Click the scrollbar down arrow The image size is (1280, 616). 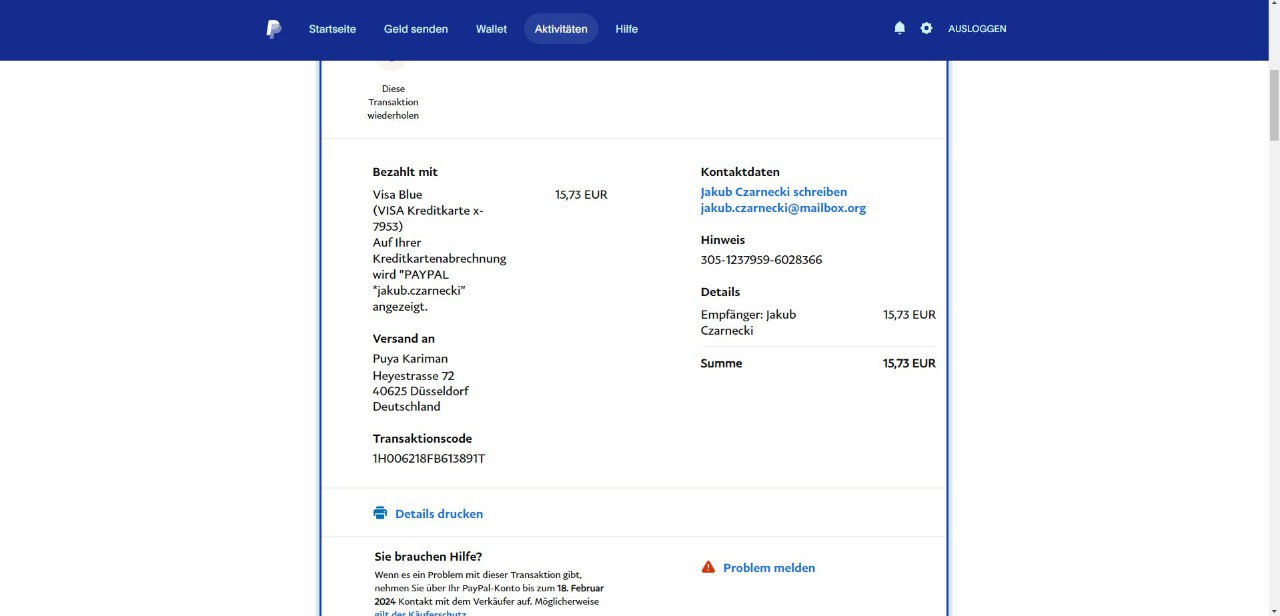(x=1272, y=608)
